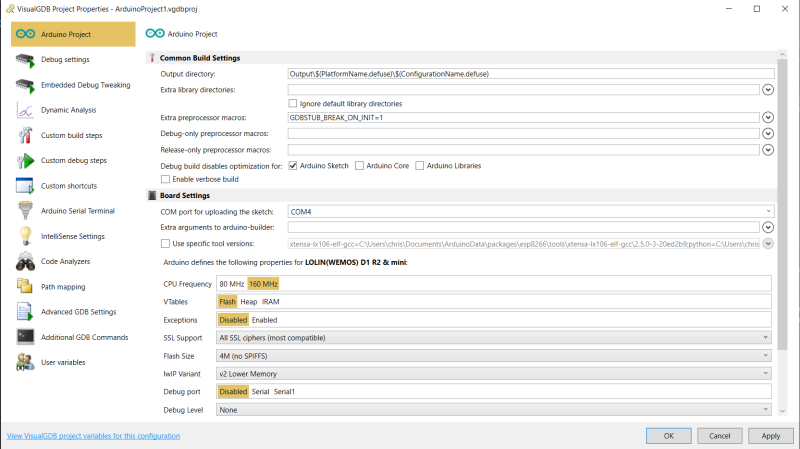Image resolution: width=800 pixels, height=449 pixels.
Task: Open Arduino Project settings page icon
Action: pos(25,34)
